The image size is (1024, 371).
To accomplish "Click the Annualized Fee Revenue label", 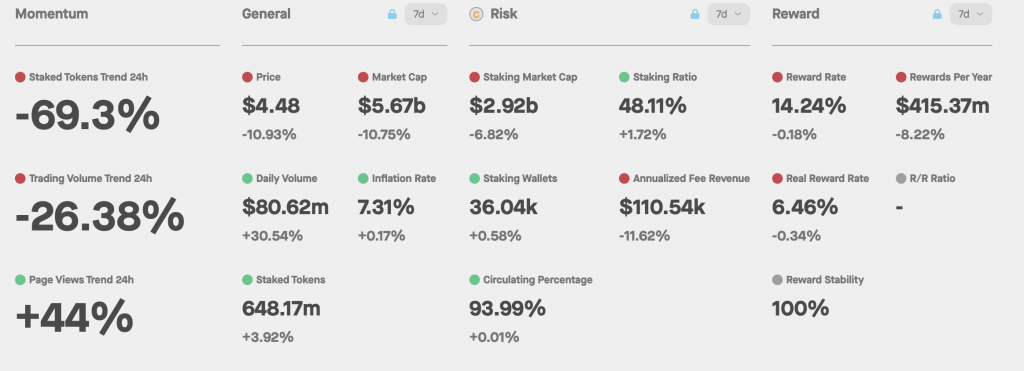I will 691,178.
